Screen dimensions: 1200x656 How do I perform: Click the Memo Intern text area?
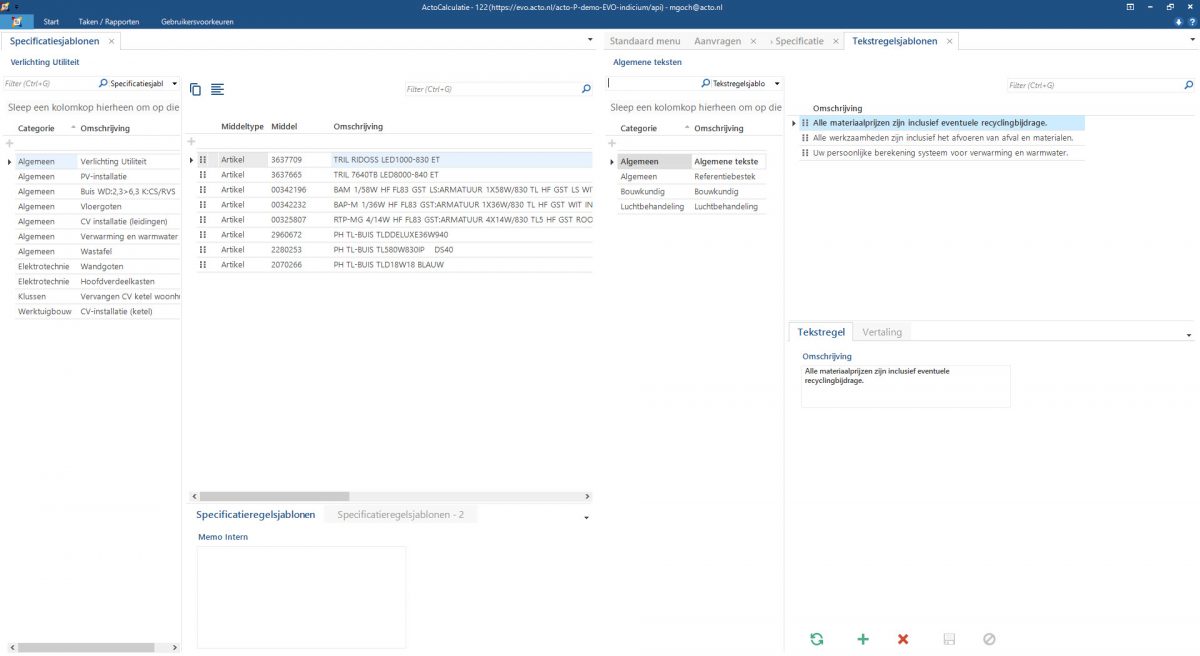(x=301, y=597)
